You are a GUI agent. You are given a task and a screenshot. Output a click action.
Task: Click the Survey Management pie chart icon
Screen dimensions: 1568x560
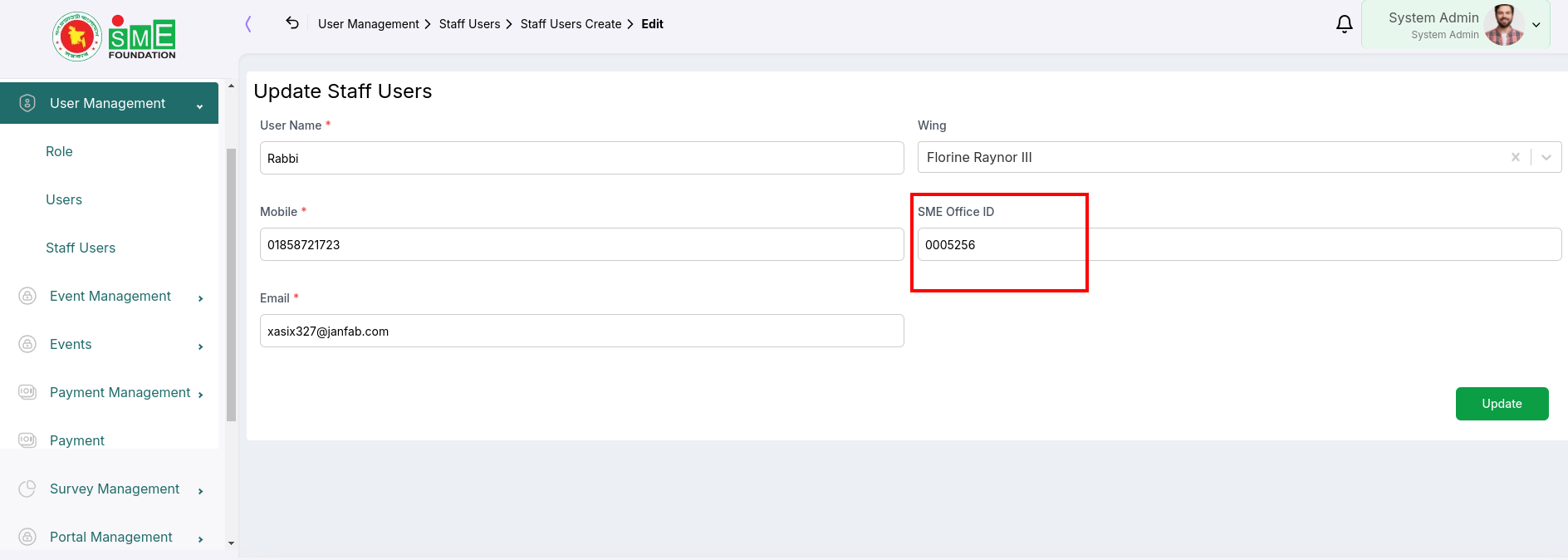tap(27, 489)
